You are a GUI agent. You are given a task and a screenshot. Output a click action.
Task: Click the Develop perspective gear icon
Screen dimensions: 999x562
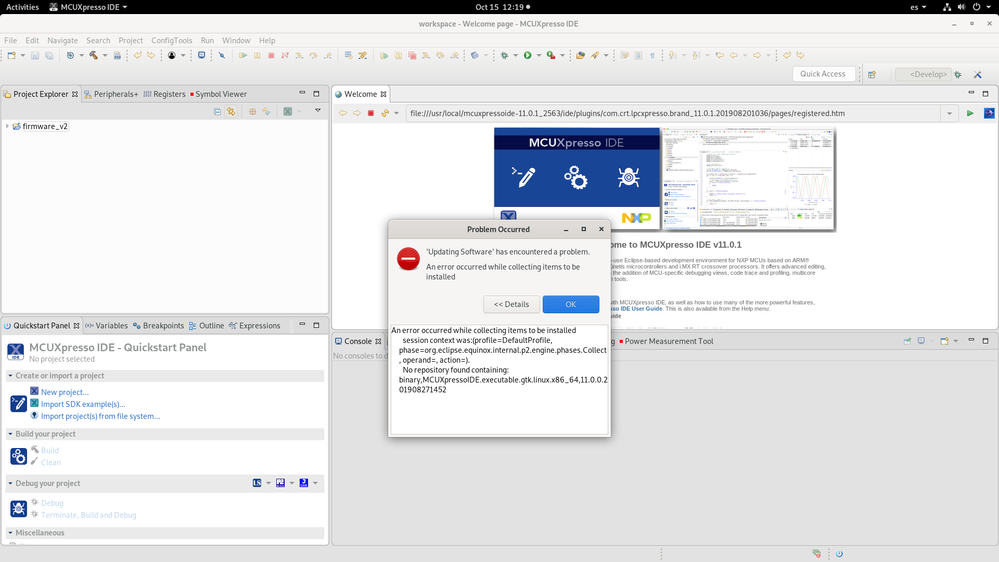[958, 75]
